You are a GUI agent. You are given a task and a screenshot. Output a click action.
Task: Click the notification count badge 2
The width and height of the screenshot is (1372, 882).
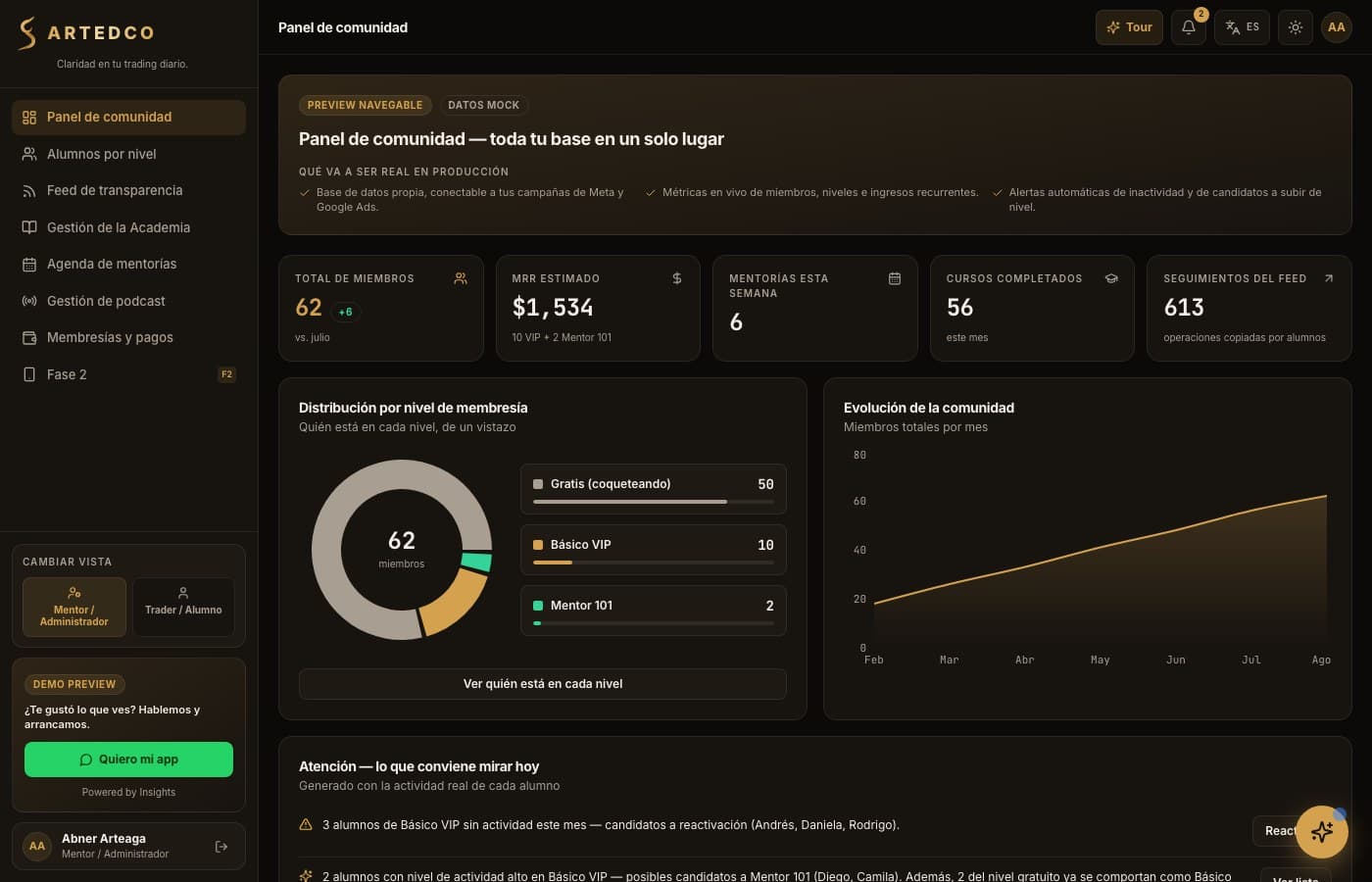(x=1200, y=14)
